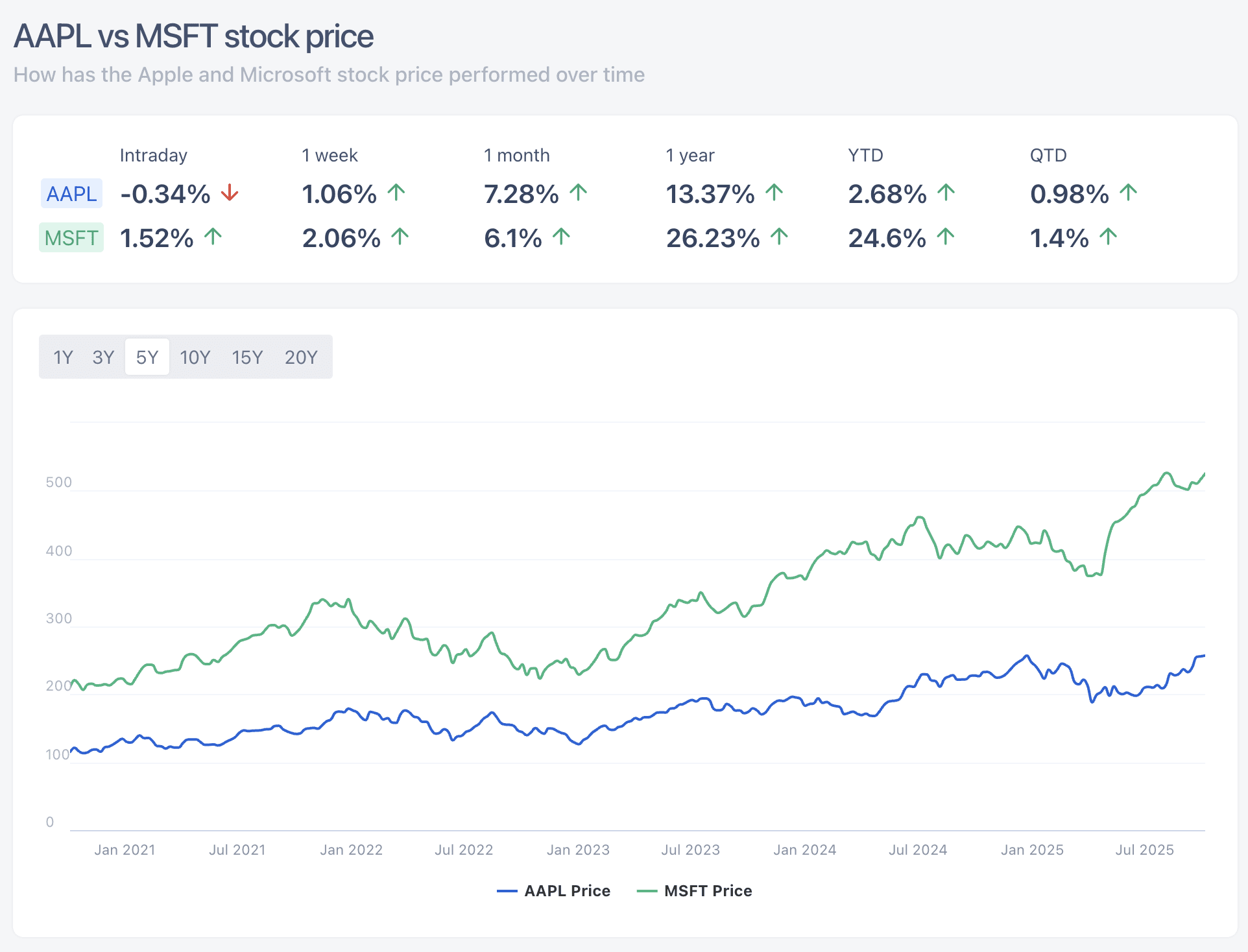Image resolution: width=1248 pixels, height=952 pixels.
Task: Select the 1Y time range option
Action: click(64, 356)
